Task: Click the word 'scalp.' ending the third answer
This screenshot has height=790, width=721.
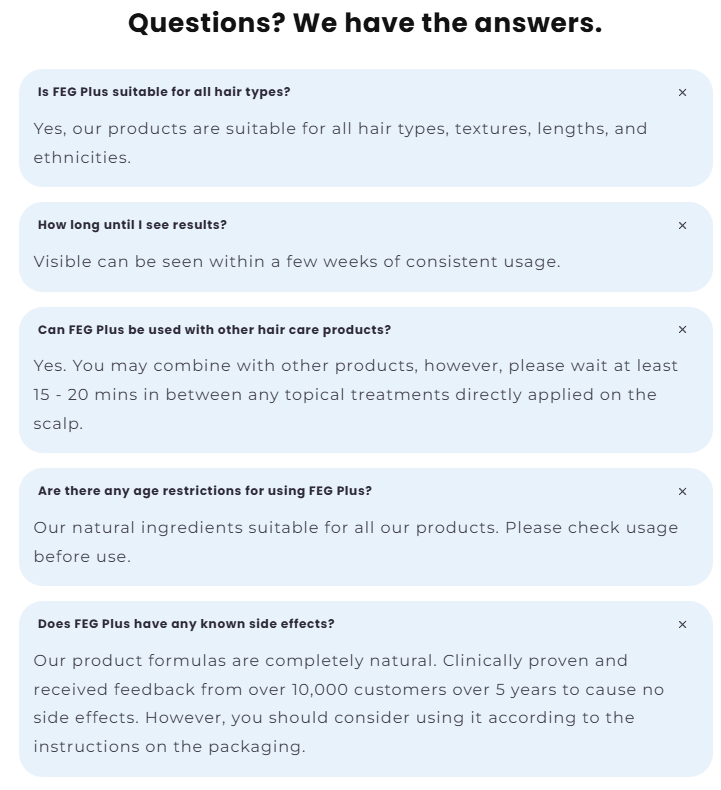Action: click(58, 423)
